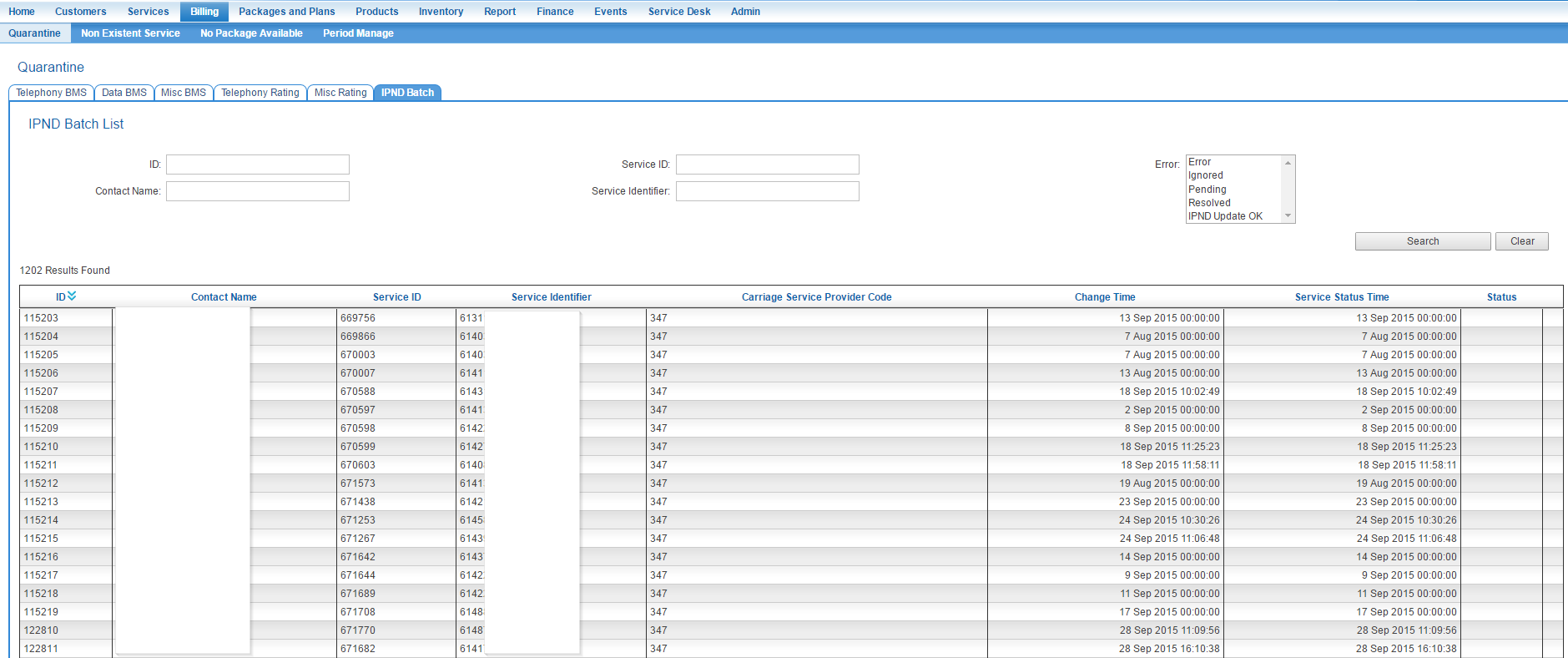
Task: Switch to the Data BMS tab
Action: point(124,93)
